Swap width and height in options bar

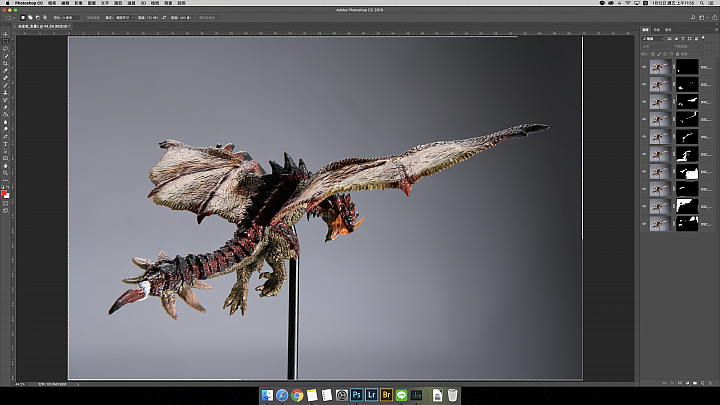[164, 17]
